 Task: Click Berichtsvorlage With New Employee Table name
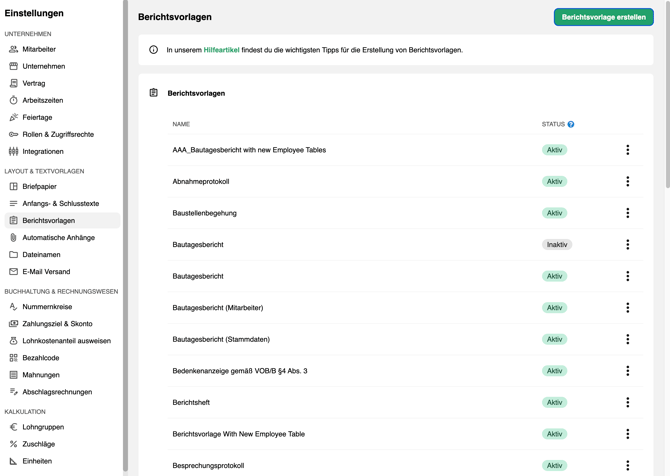point(238,434)
